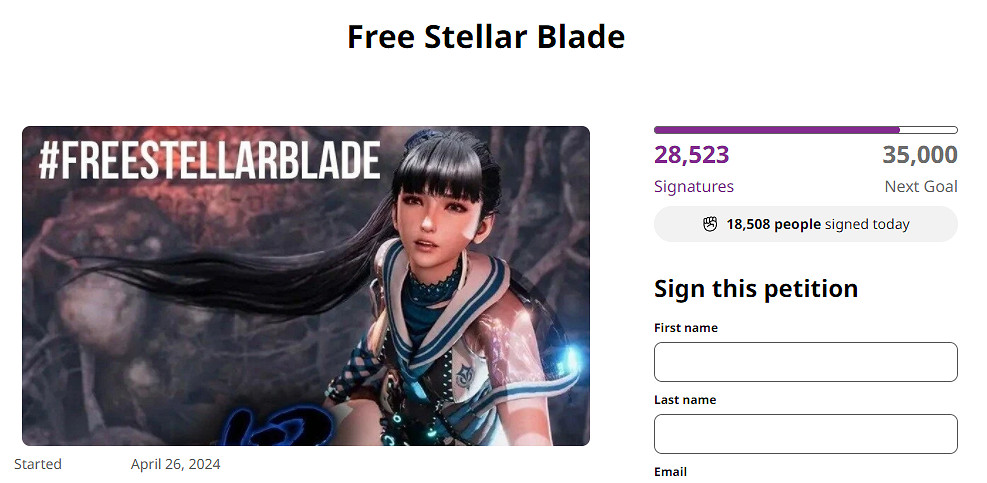Click the "Free Stellar Blade" page title

486,37
